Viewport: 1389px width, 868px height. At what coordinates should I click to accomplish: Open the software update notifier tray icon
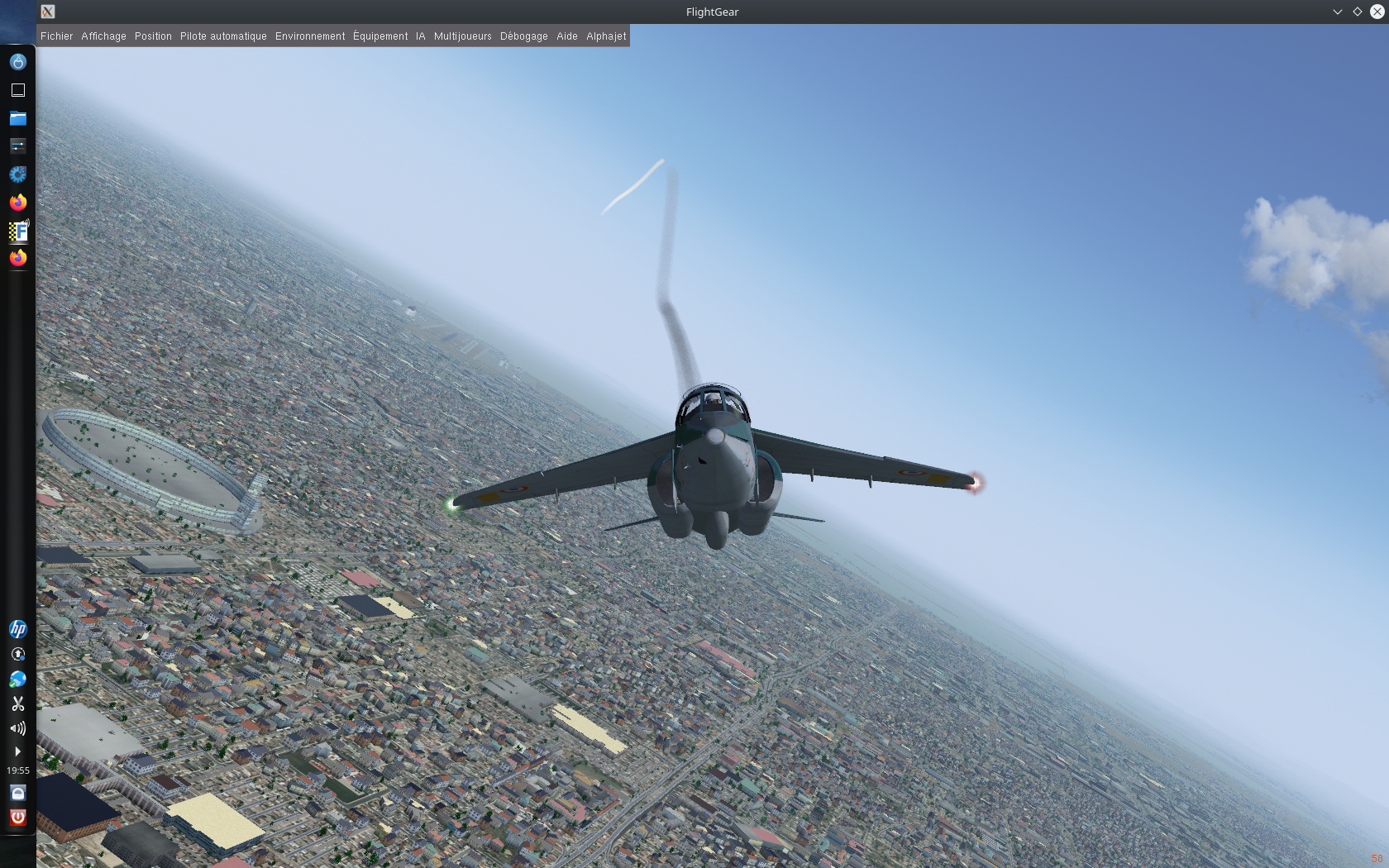point(17,654)
